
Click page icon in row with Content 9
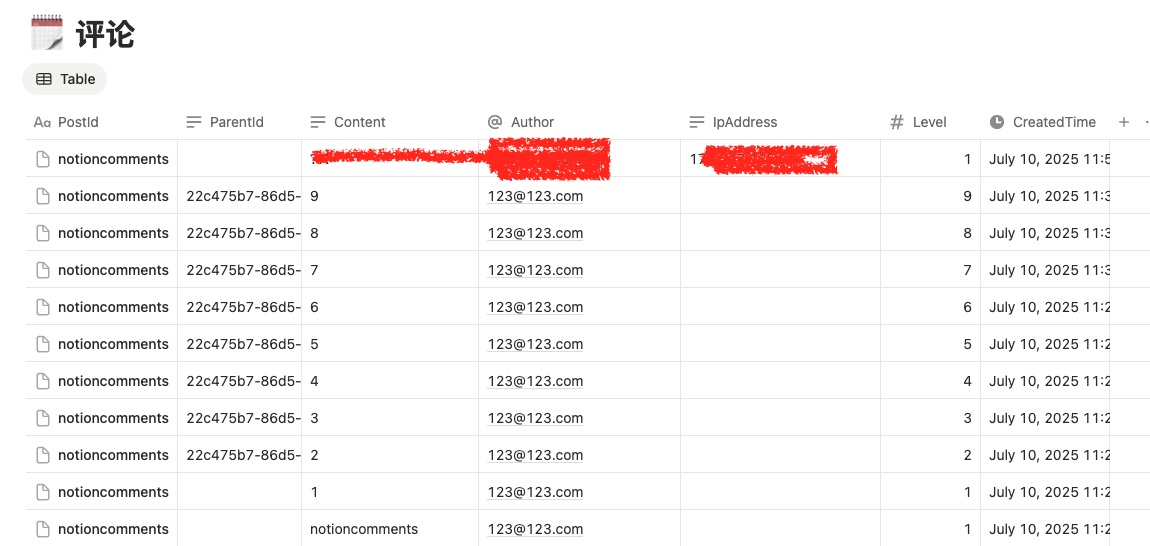(42, 196)
